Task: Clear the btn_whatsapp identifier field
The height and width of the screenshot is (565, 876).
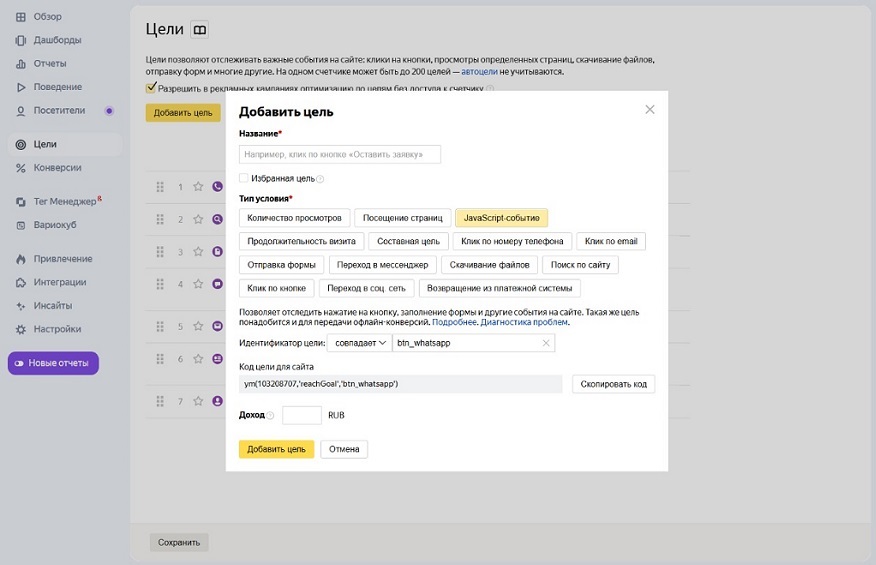Action: point(546,343)
